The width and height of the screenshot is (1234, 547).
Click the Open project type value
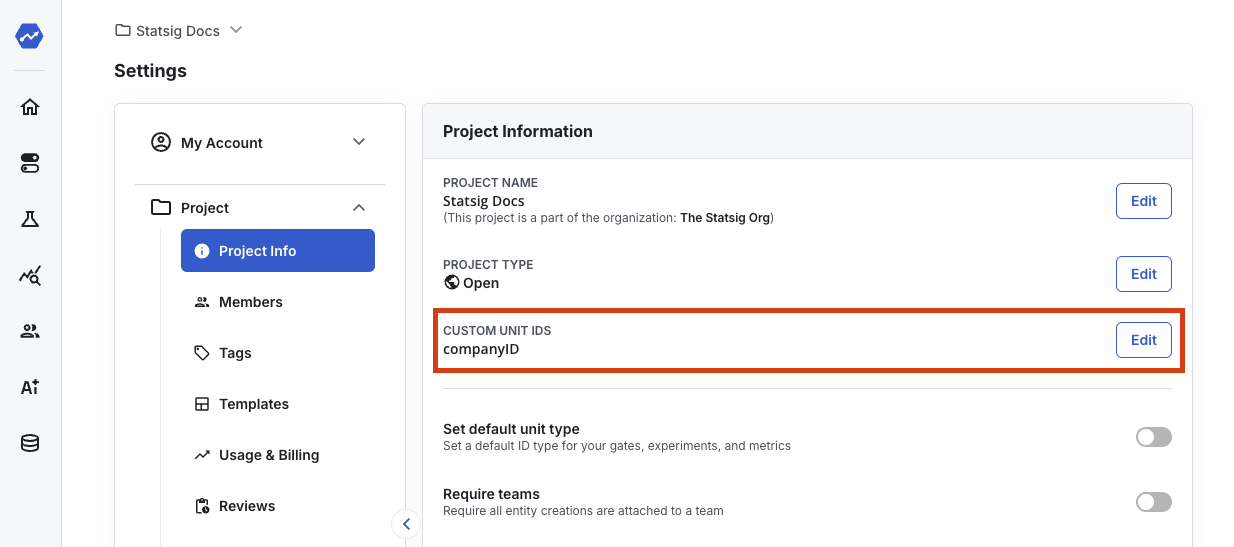point(481,283)
